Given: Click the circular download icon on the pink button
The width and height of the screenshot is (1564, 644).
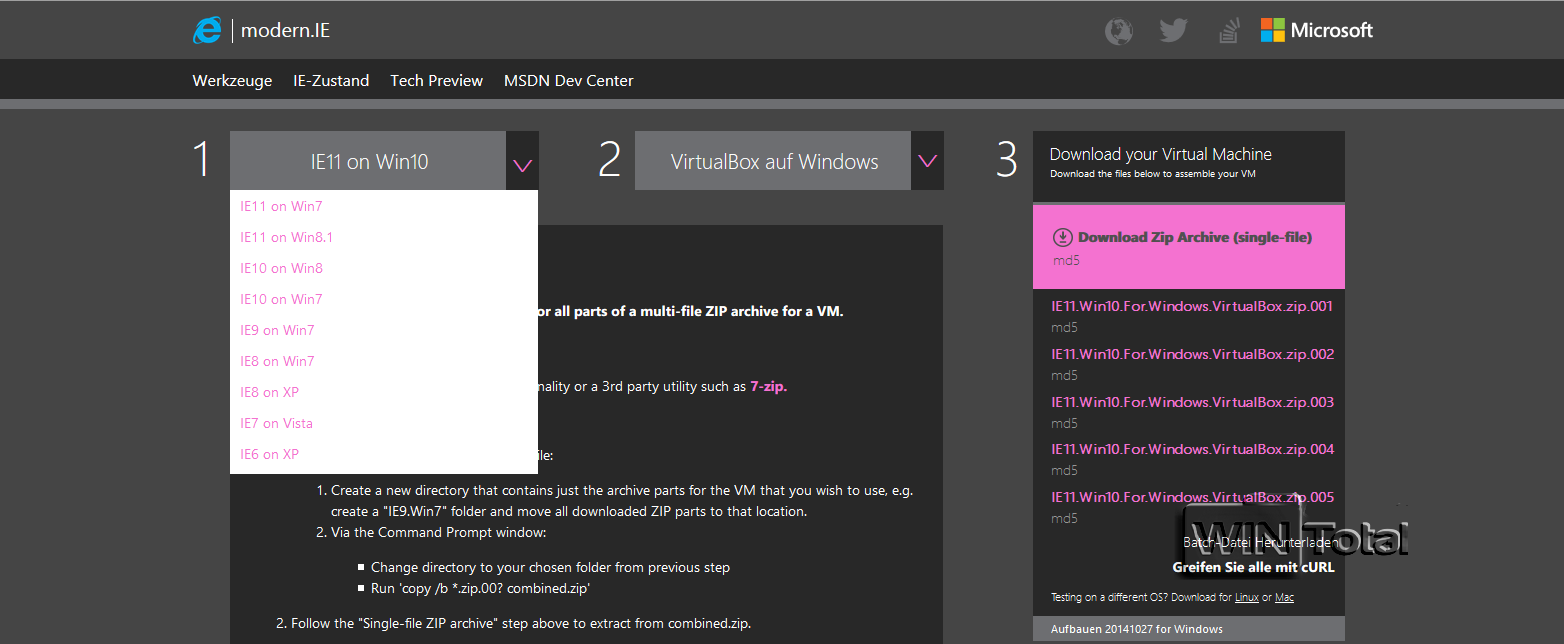Looking at the screenshot, I should click(x=1062, y=236).
